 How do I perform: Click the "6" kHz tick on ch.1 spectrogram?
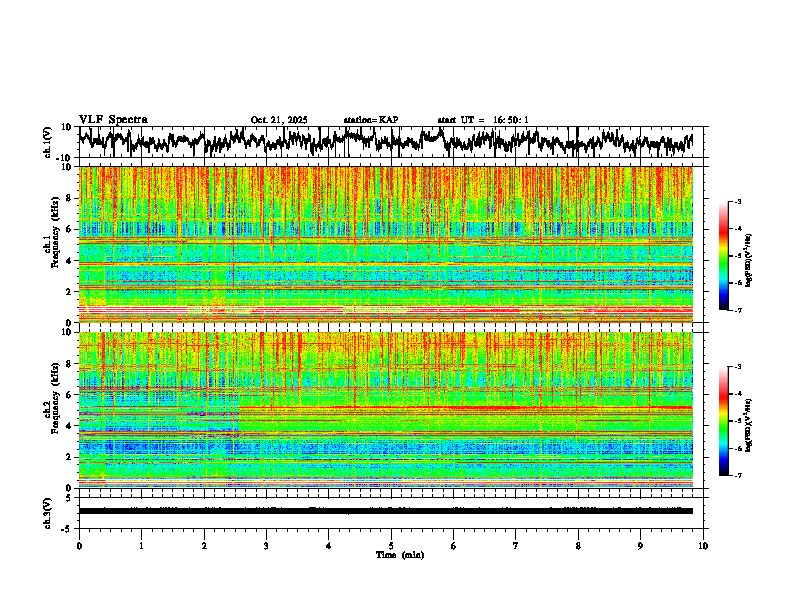pyautogui.click(x=70, y=229)
